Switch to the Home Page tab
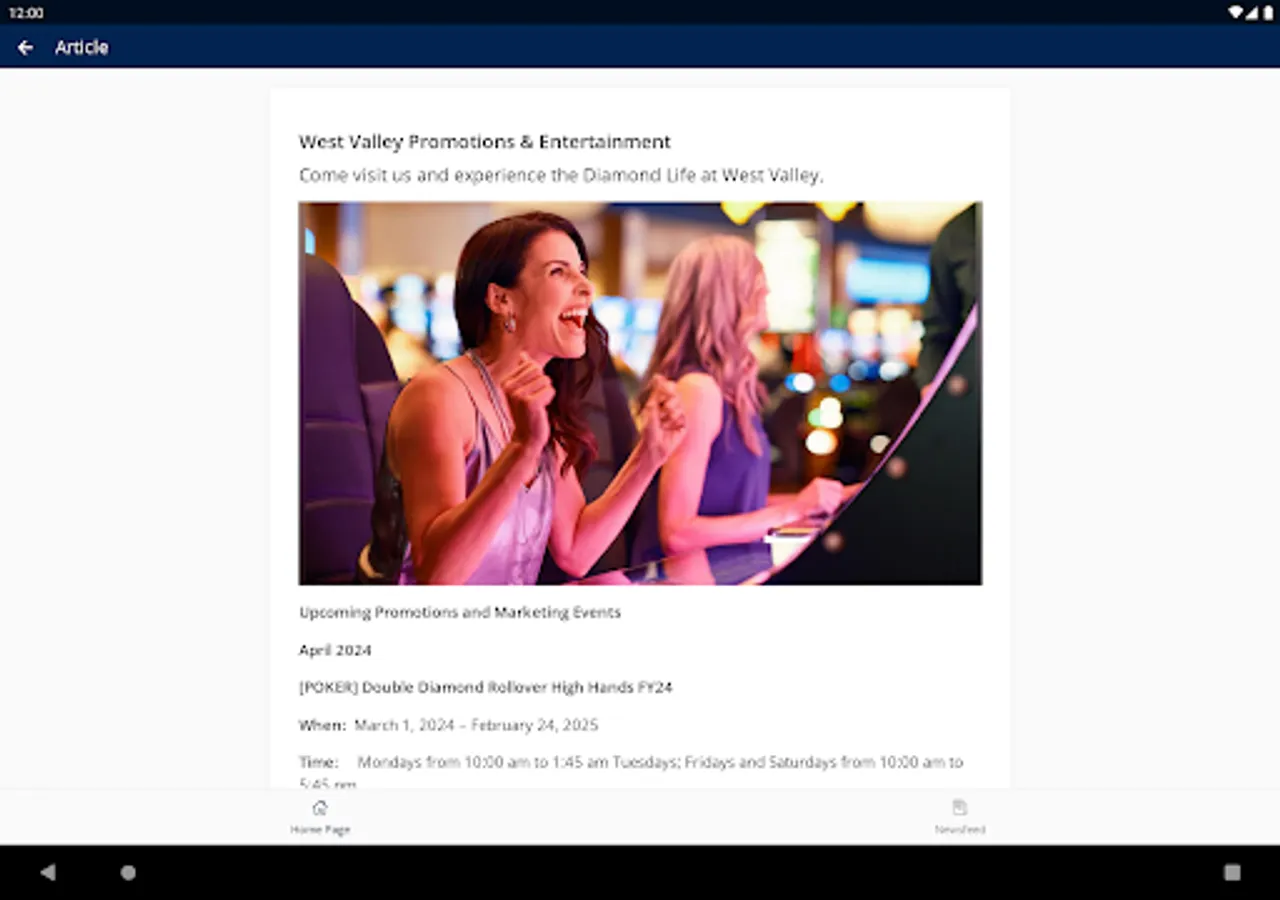Screen dimensions: 1280x900 tap(320, 817)
